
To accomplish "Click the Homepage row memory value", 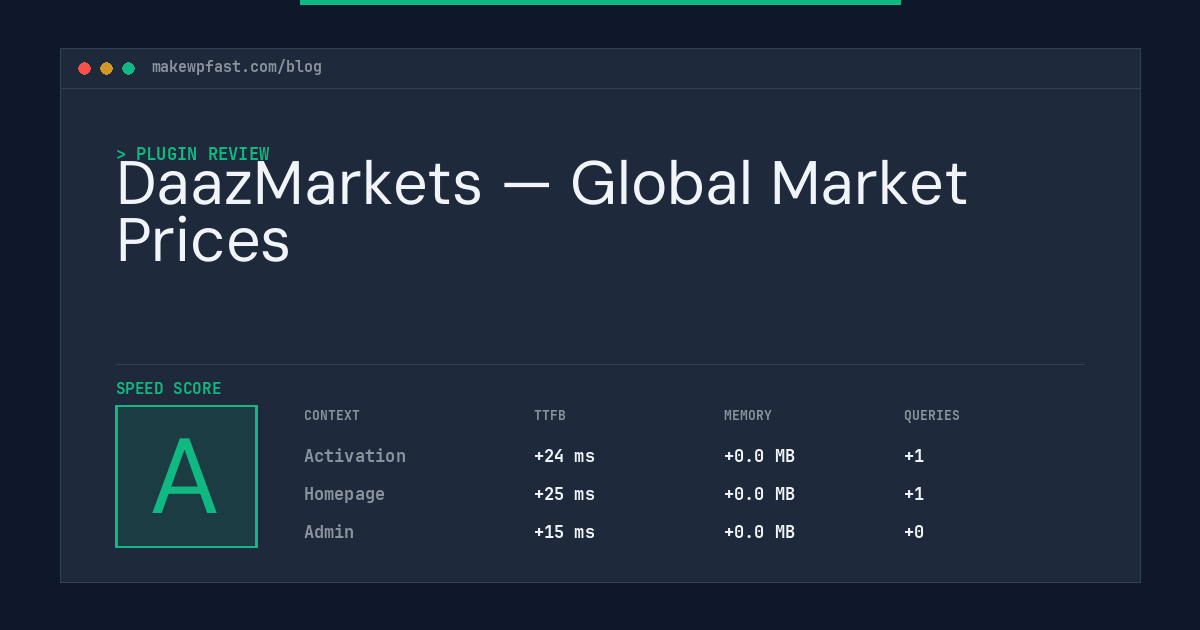I will 759,494.
